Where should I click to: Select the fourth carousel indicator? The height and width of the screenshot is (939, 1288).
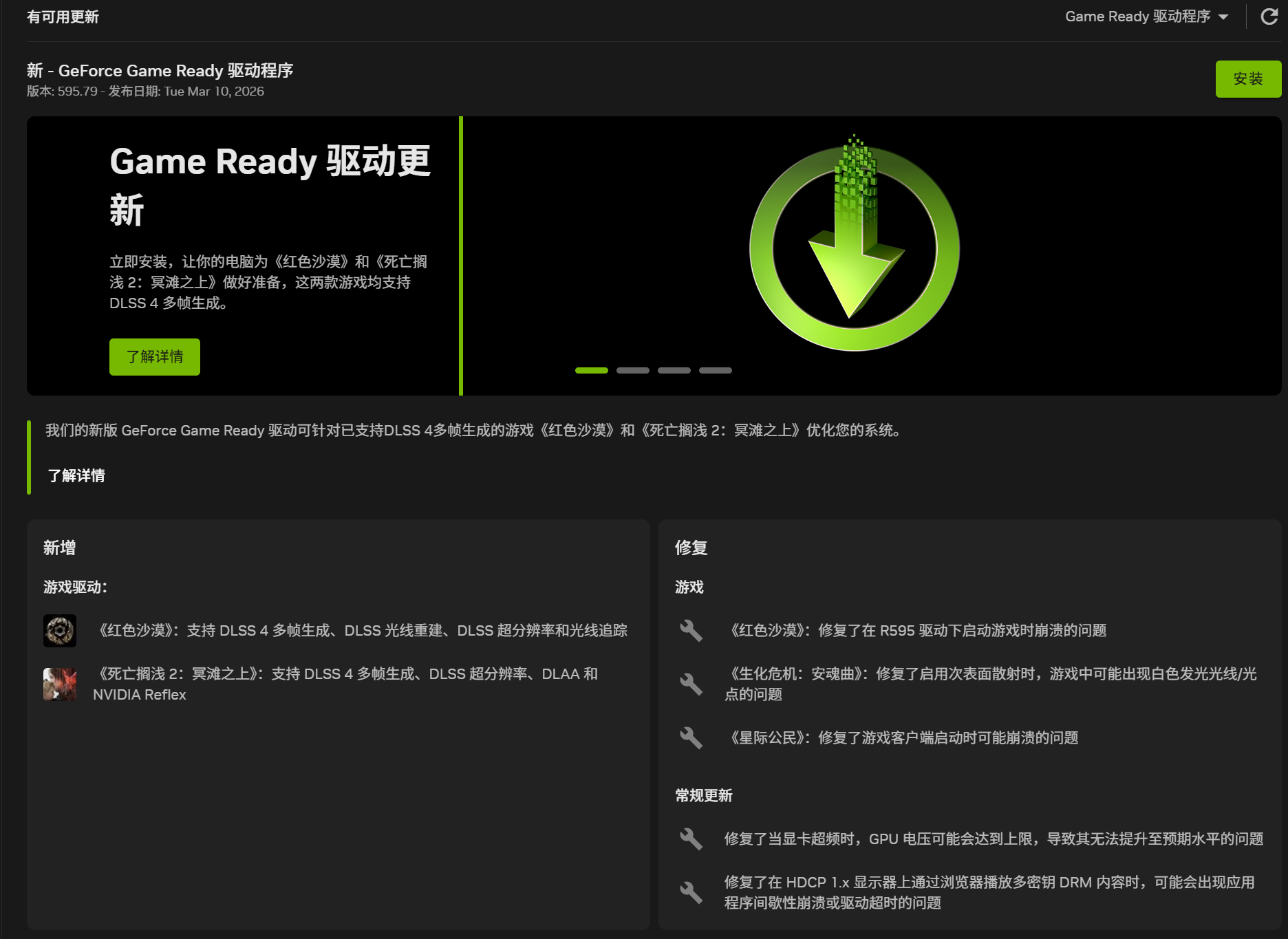tap(716, 370)
